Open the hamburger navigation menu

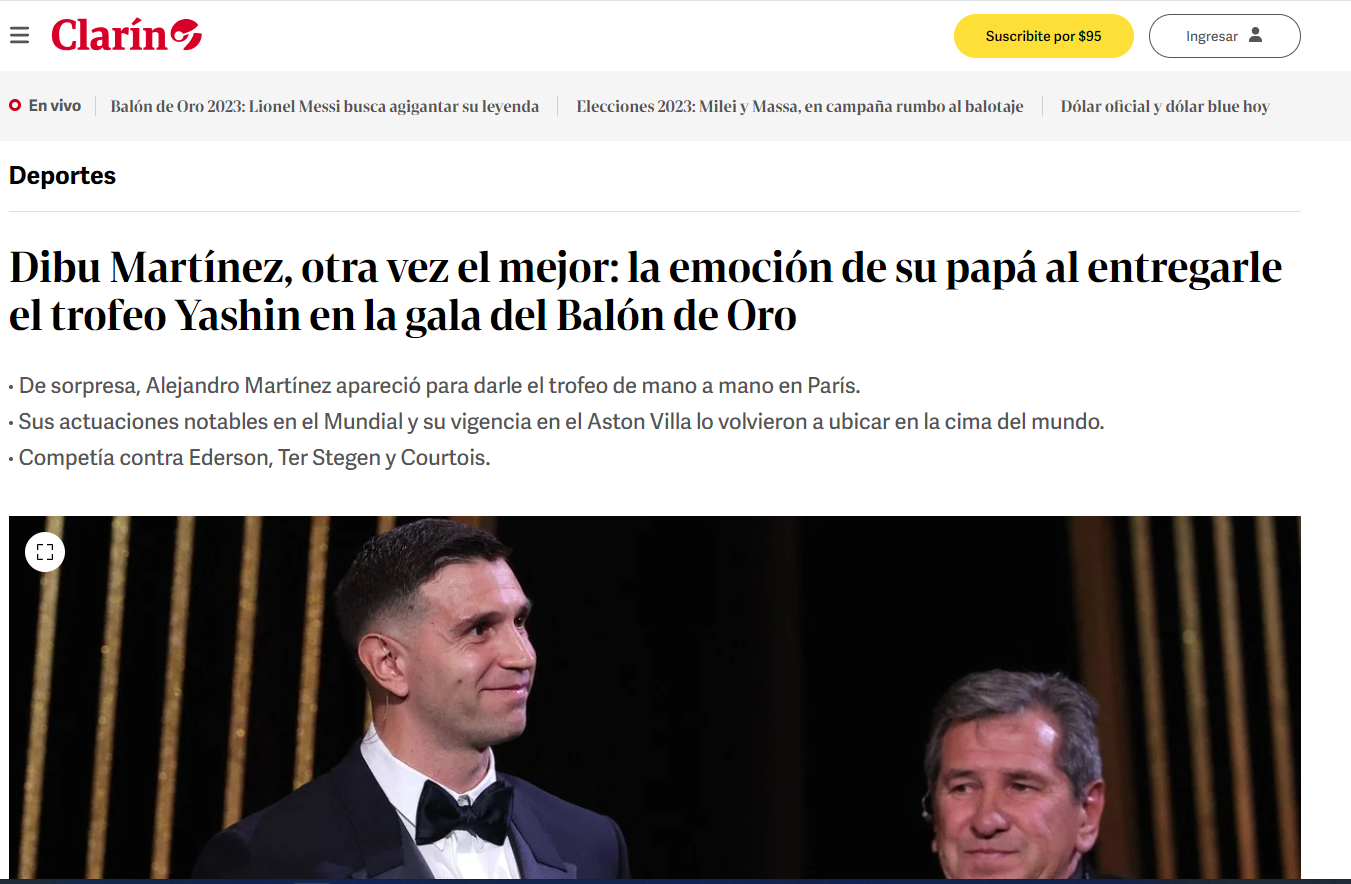coord(19,36)
